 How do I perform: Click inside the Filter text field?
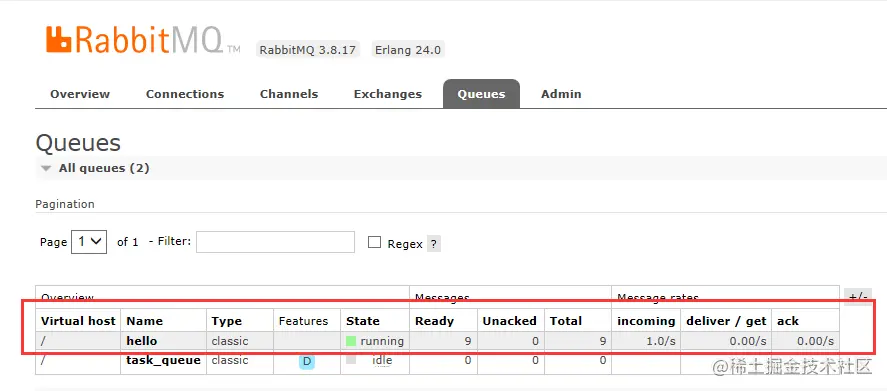pos(275,242)
